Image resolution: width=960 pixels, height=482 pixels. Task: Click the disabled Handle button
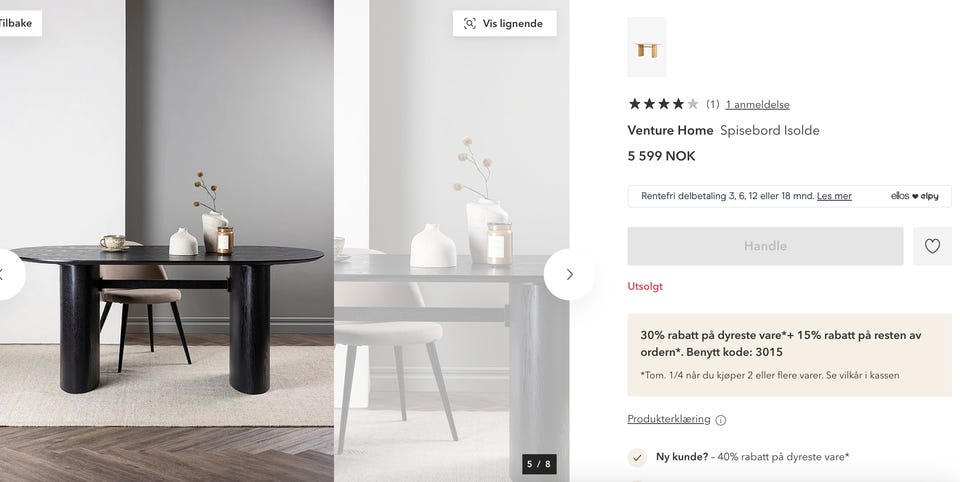click(765, 246)
